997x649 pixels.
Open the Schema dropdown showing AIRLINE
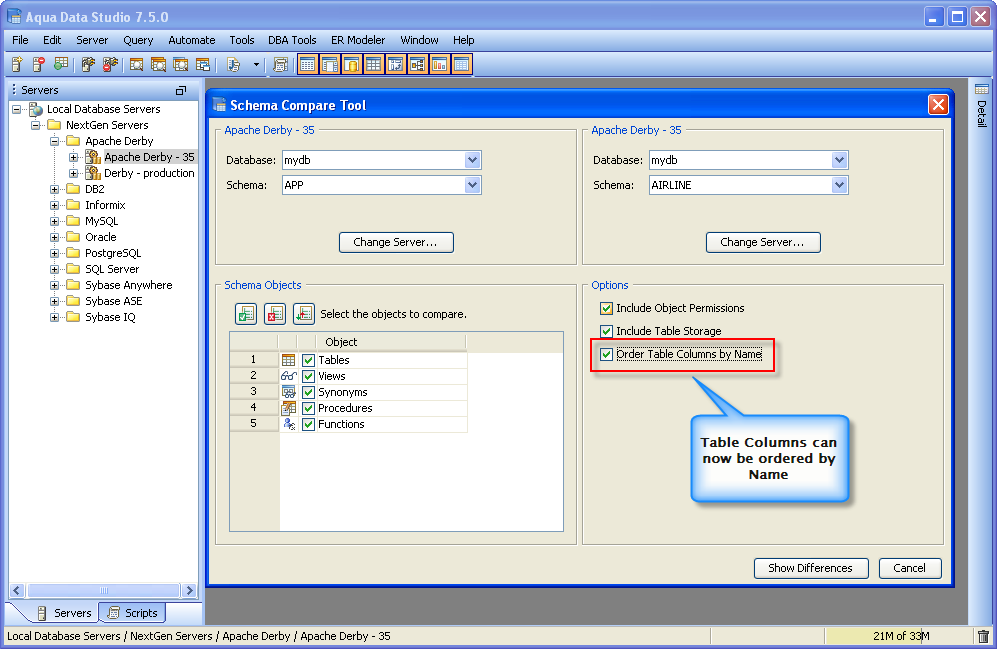pyautogui.click(x=839, y=185)
